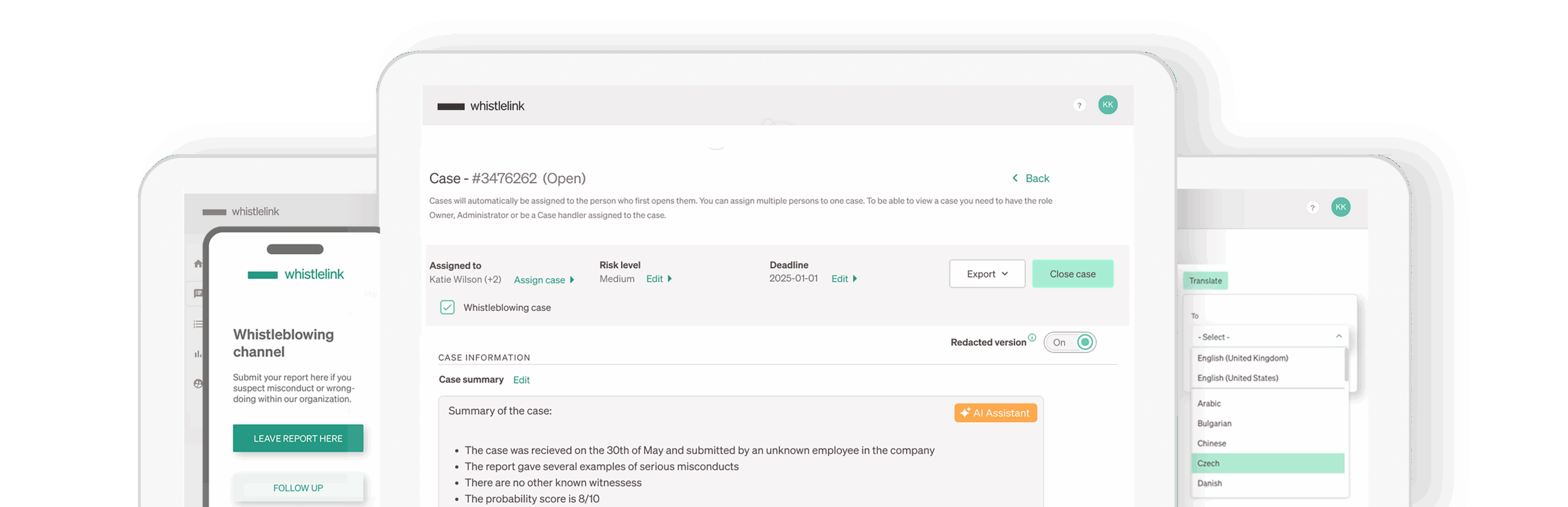Click the language dropdown scrollbar

click(x=1345, y=364)
